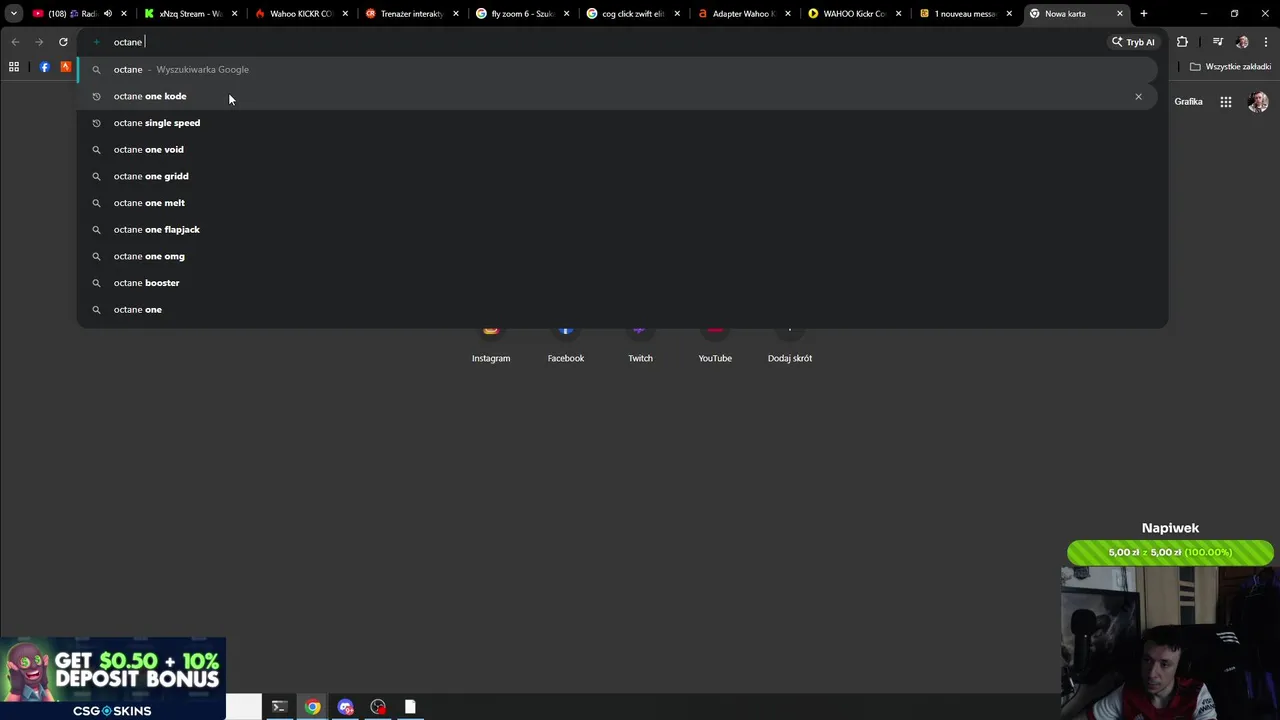
Task: Open the Chrome profile avatar in toolbar
Action: pos(1242,42)
